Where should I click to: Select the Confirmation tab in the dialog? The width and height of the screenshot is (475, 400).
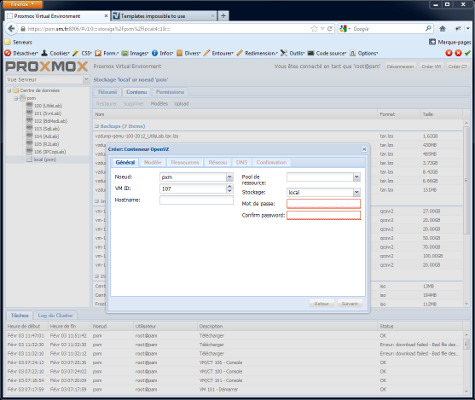272,162
